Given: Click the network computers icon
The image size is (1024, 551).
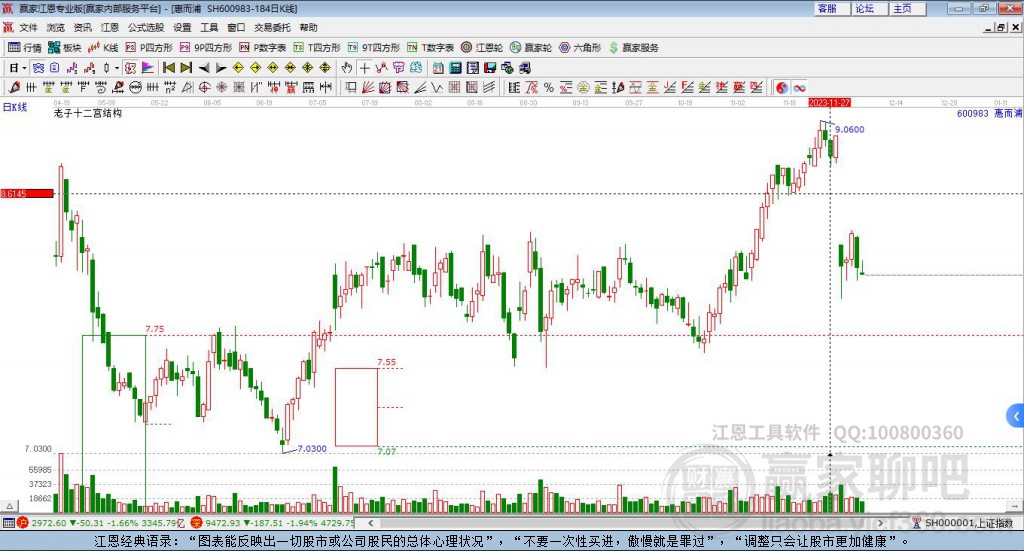Looking at the screenshot, I should pyautogui.click(x=507, y=68).
